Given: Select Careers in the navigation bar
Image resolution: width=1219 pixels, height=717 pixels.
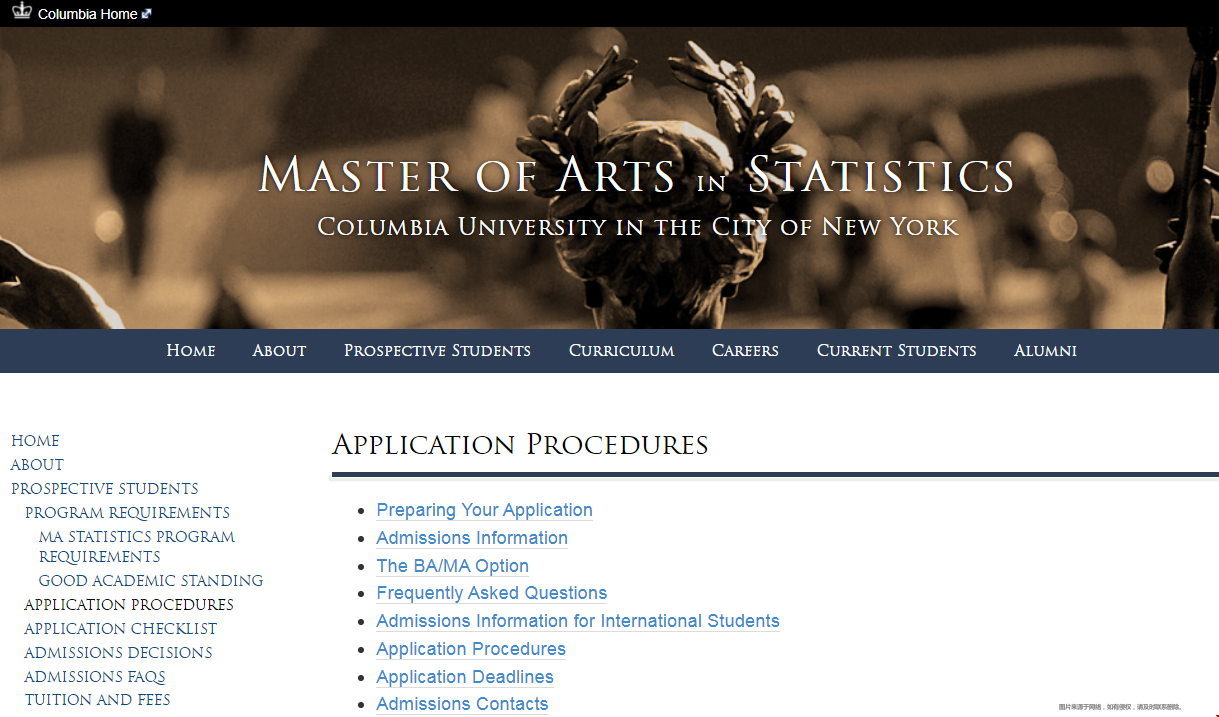Looking at the screenshot, I should point(745,350).
